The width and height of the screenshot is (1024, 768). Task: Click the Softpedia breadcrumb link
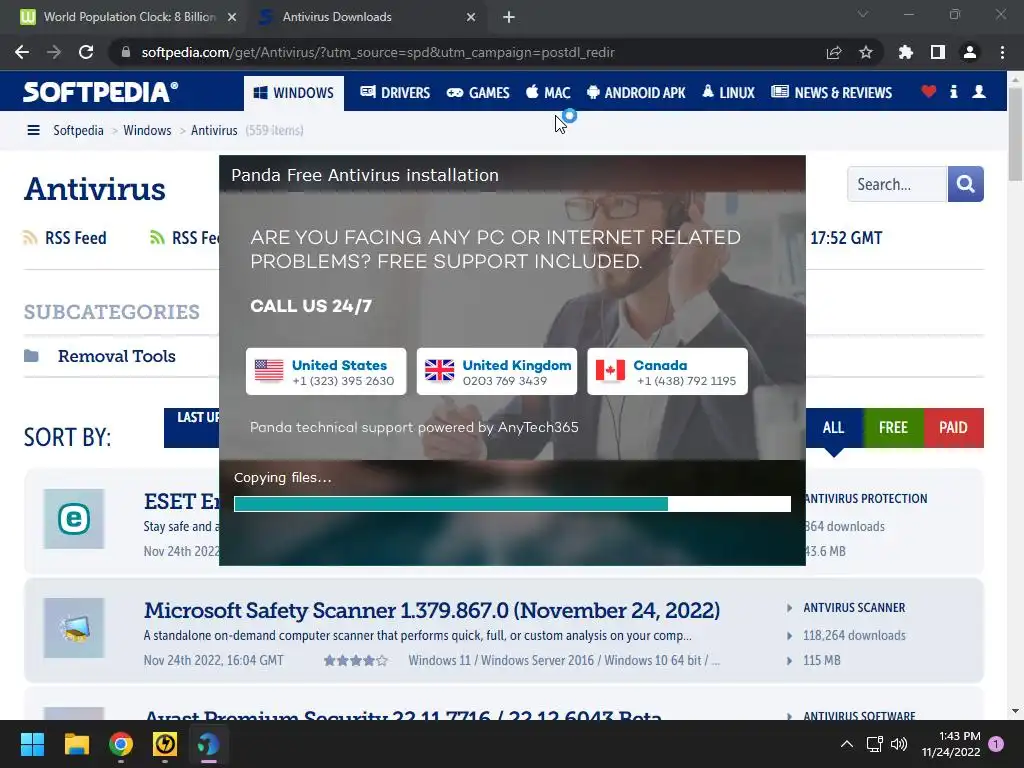coord(78,131)
